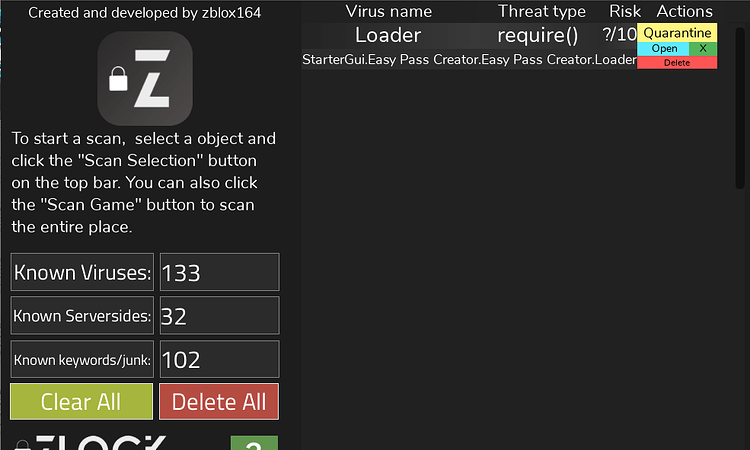
Task: Dismiss Loader result with green X
Action: click(703, 48)
